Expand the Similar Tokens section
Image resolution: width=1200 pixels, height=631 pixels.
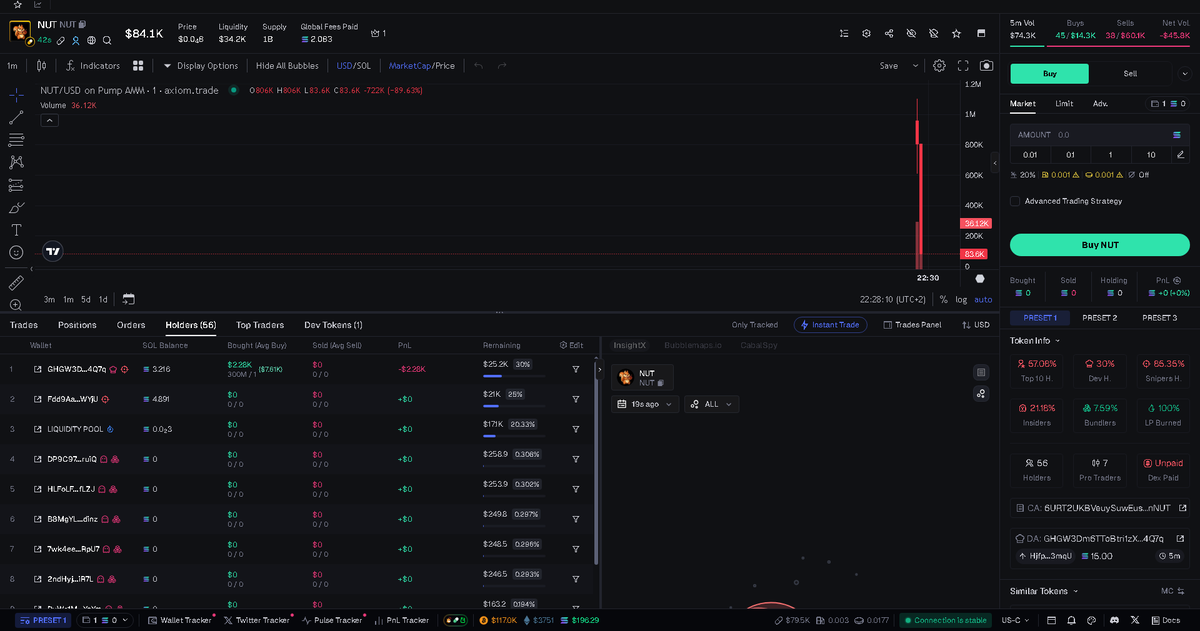pyautogui.click(x=1043, y=591)
